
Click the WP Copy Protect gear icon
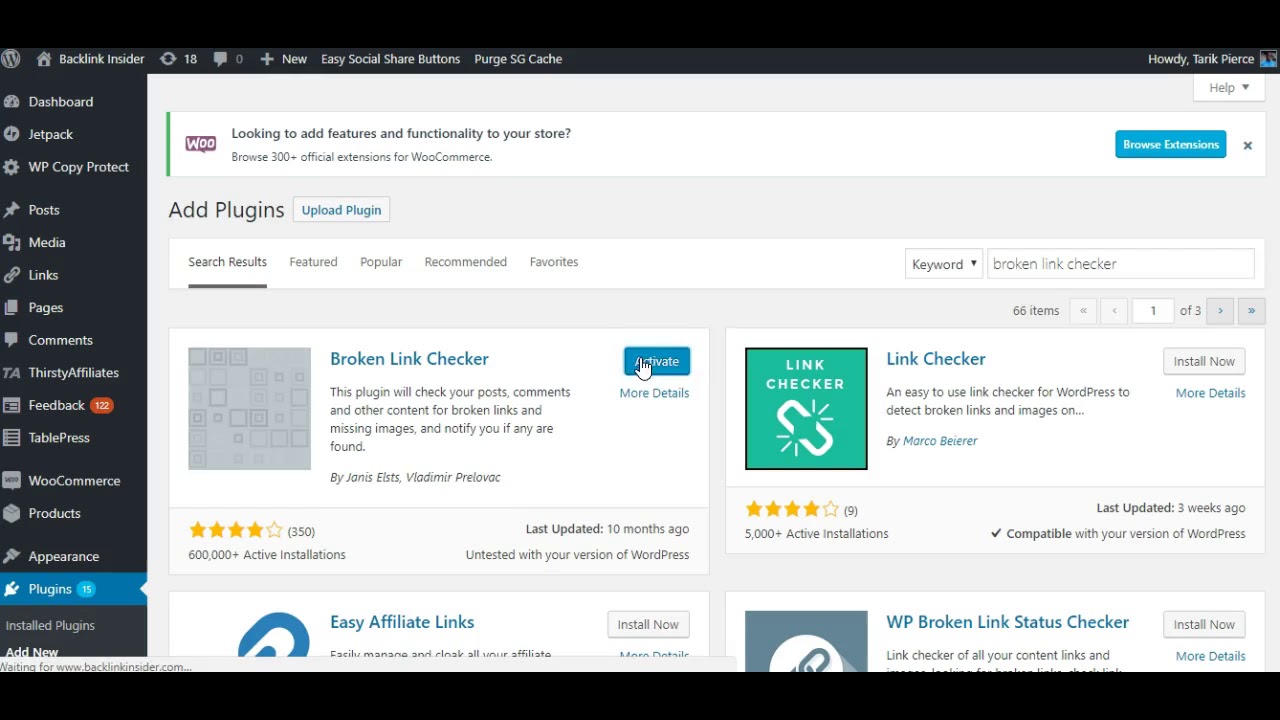point(11,167)
